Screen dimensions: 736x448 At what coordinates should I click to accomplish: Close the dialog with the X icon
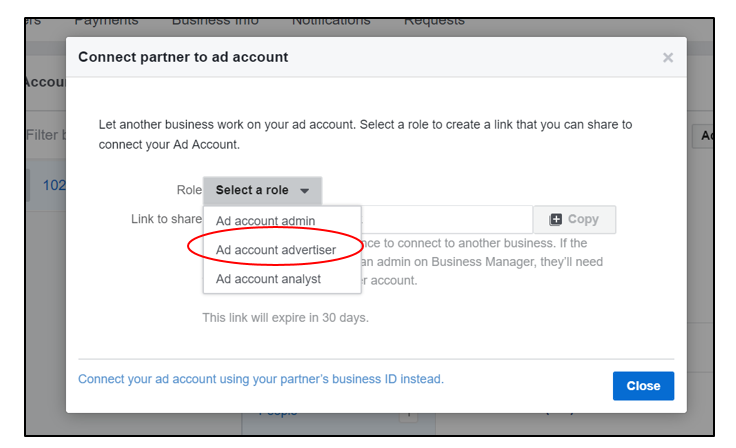tap(668, 58)
